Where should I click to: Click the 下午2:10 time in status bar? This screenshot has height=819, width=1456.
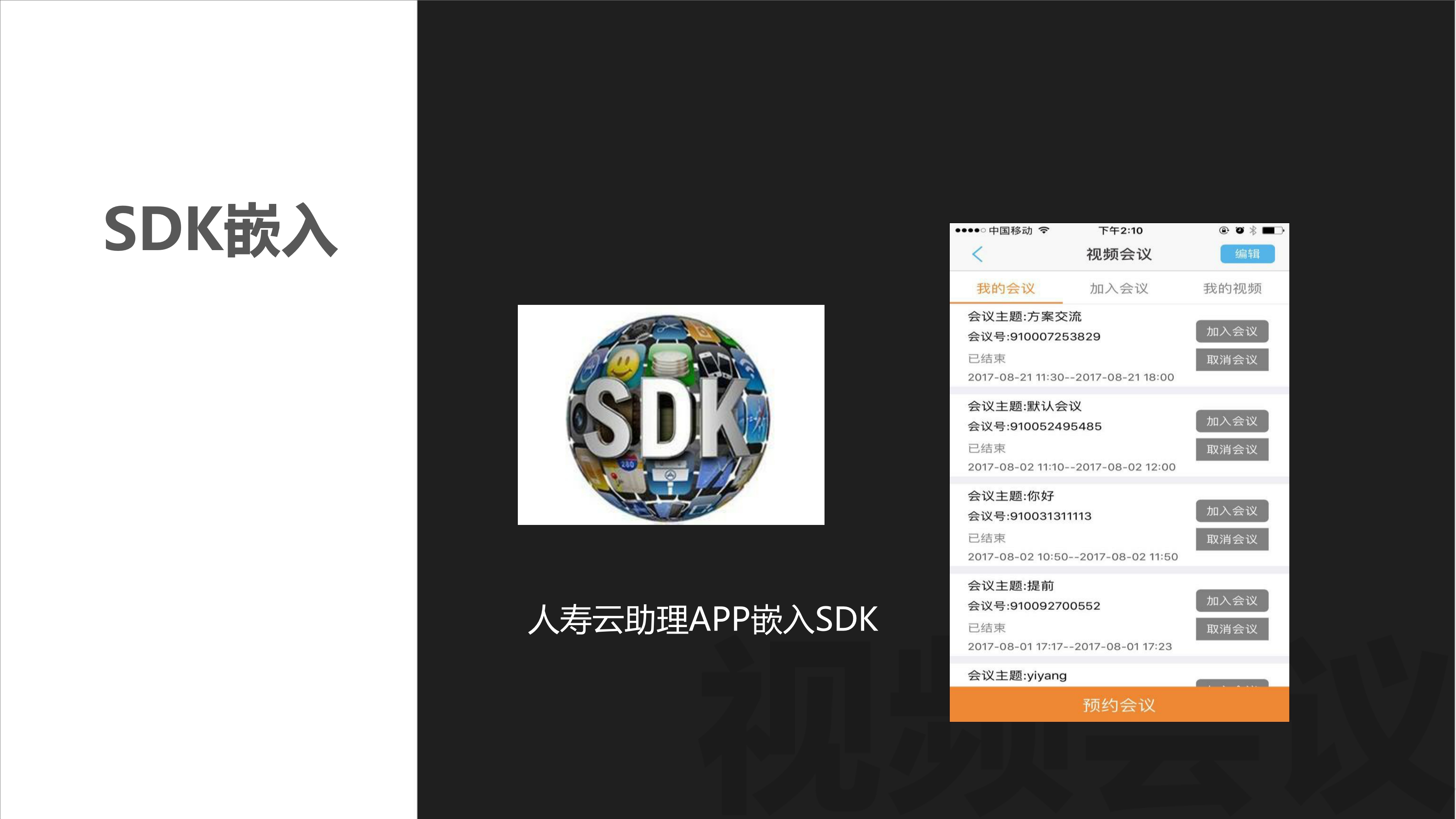1120,230
